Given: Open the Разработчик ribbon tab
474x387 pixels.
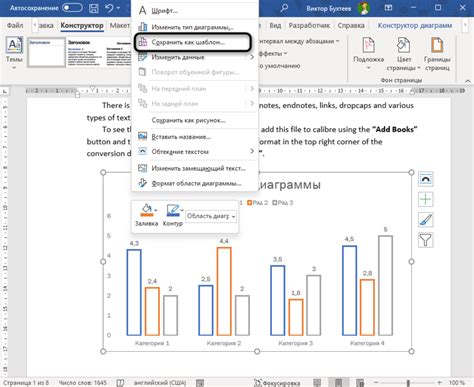Looking at the screenshot, I should 309,25.
